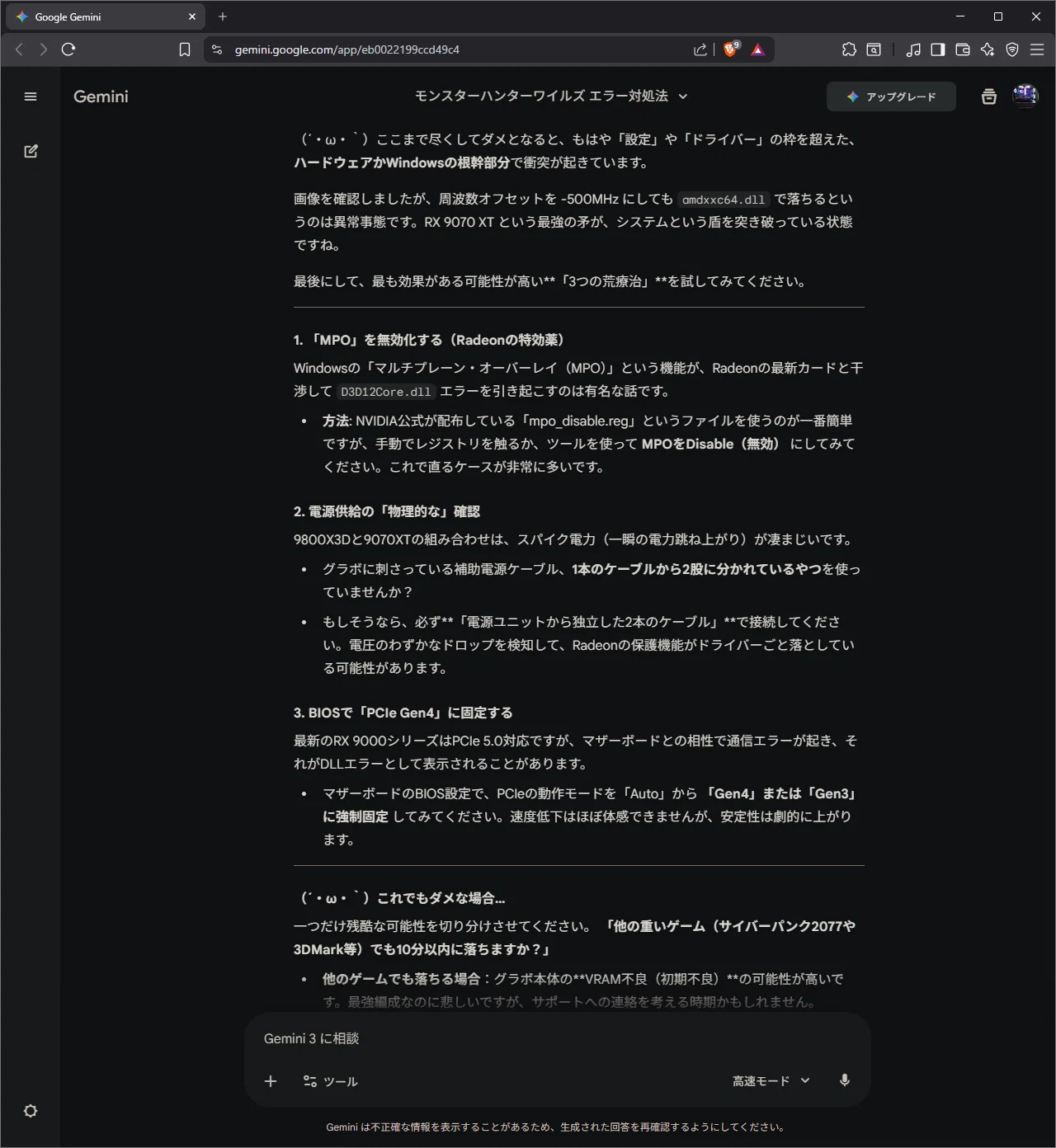Open the Brave Wallet icon
Image resolution: width=1056 pixels, height=1148 pixels.
click(x=962, y=49)
